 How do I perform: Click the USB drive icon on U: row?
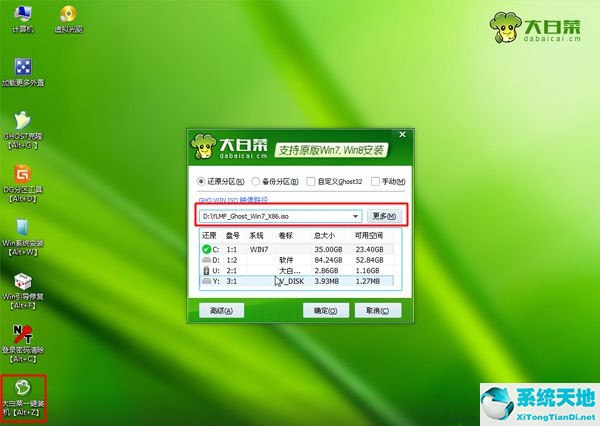click(206, 271)
